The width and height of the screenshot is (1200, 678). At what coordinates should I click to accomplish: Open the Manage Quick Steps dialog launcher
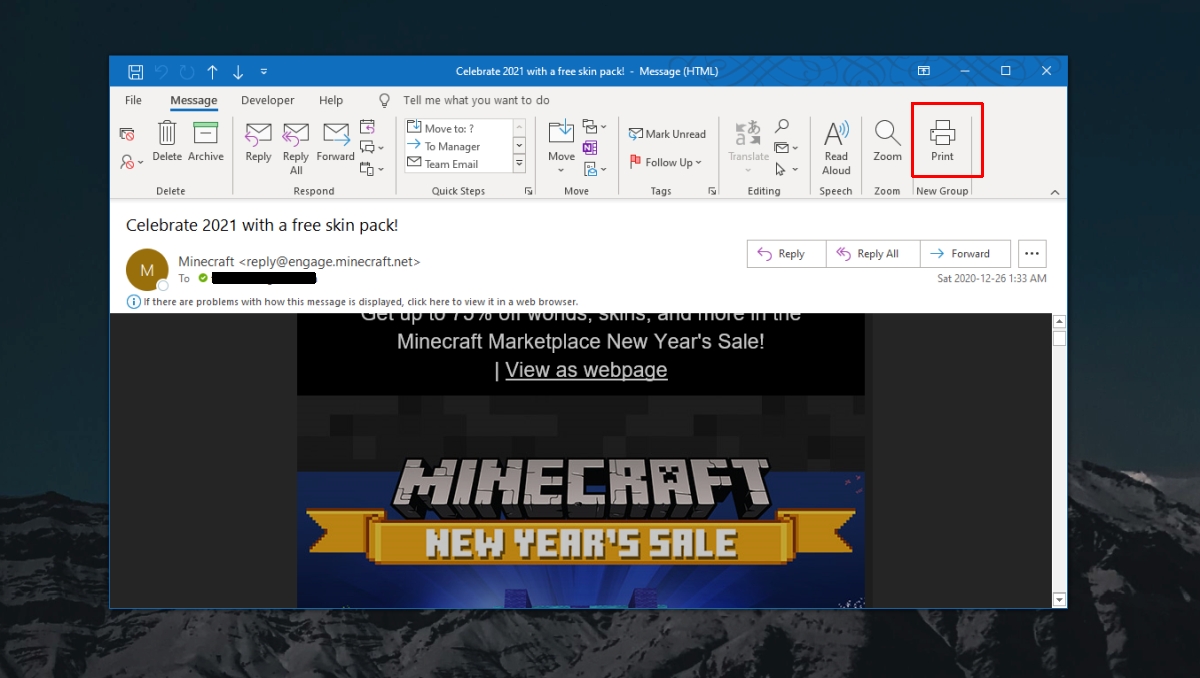point(528,191)
